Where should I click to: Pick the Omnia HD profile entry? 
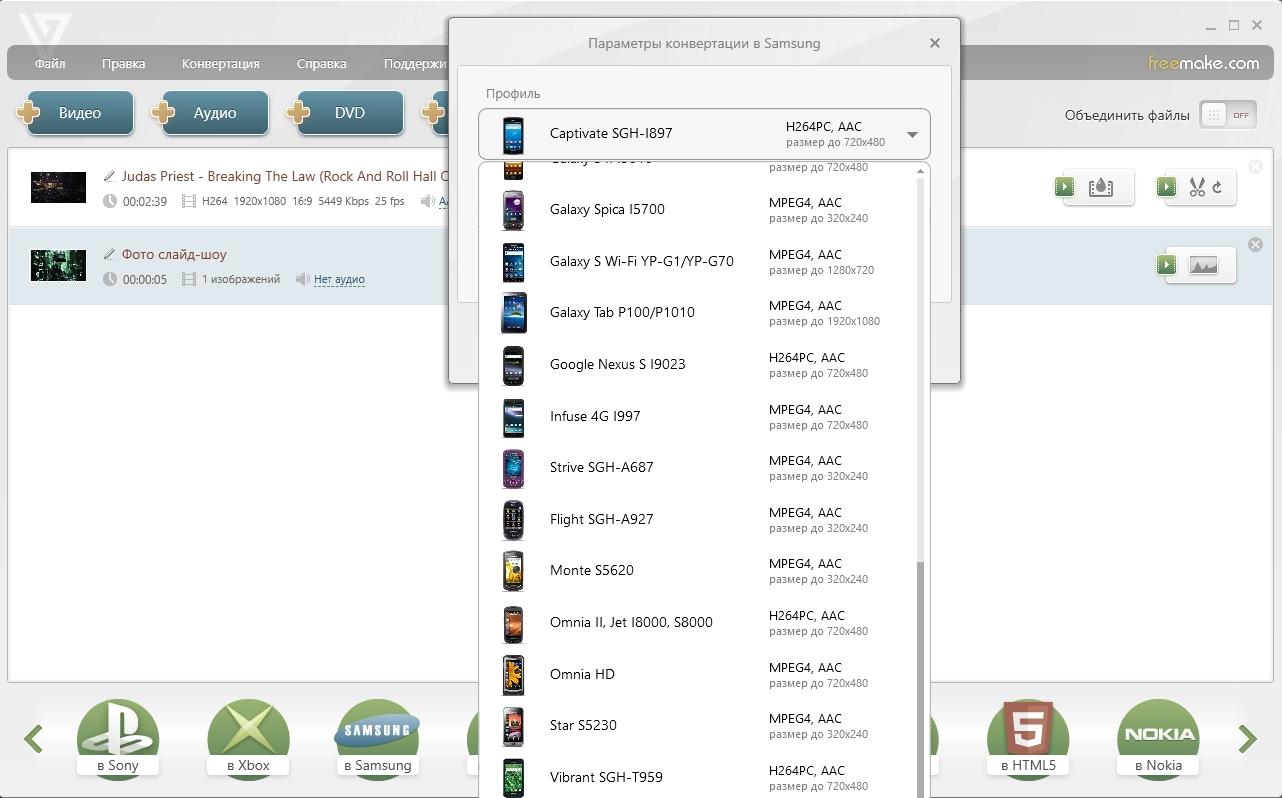[704, 675]
